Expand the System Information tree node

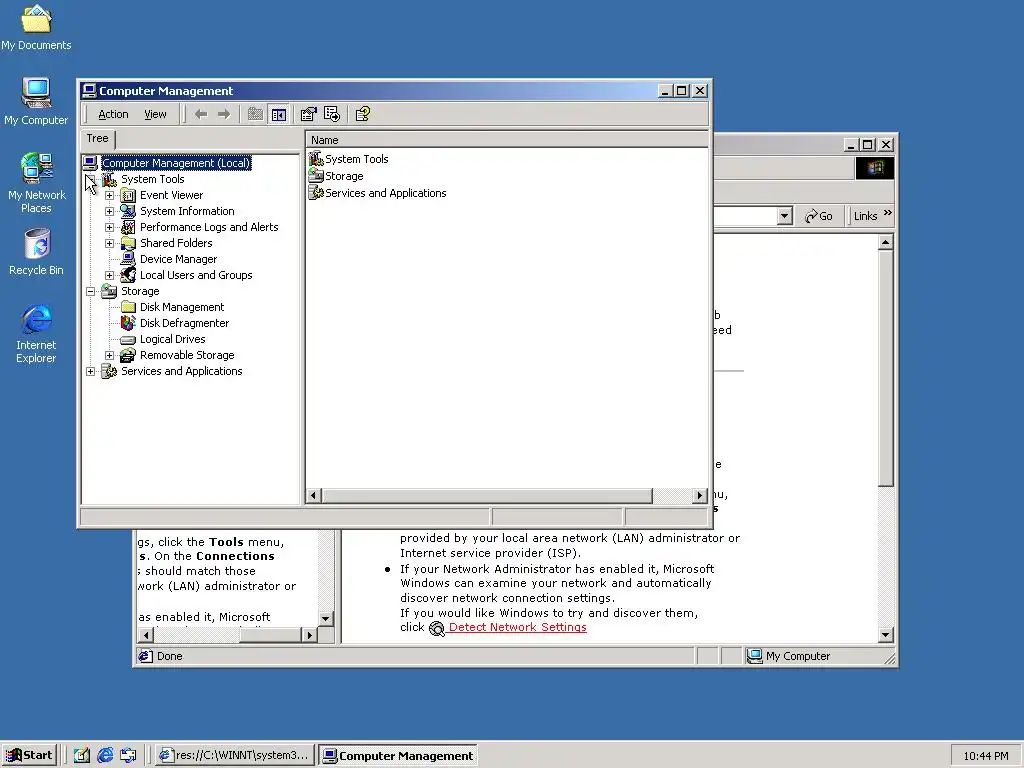110,211
